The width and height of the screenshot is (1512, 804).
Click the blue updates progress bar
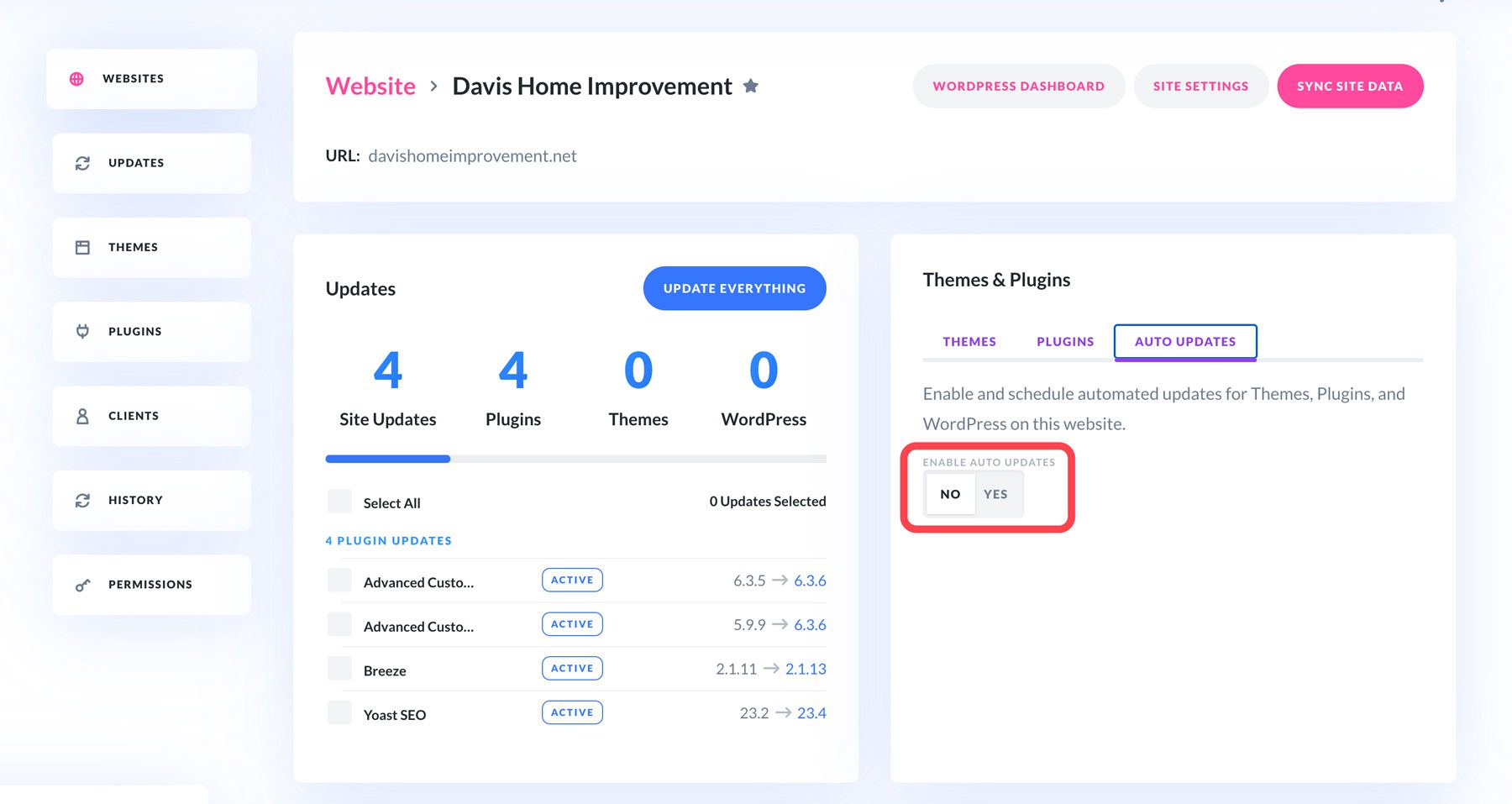(x=387, y=459)
